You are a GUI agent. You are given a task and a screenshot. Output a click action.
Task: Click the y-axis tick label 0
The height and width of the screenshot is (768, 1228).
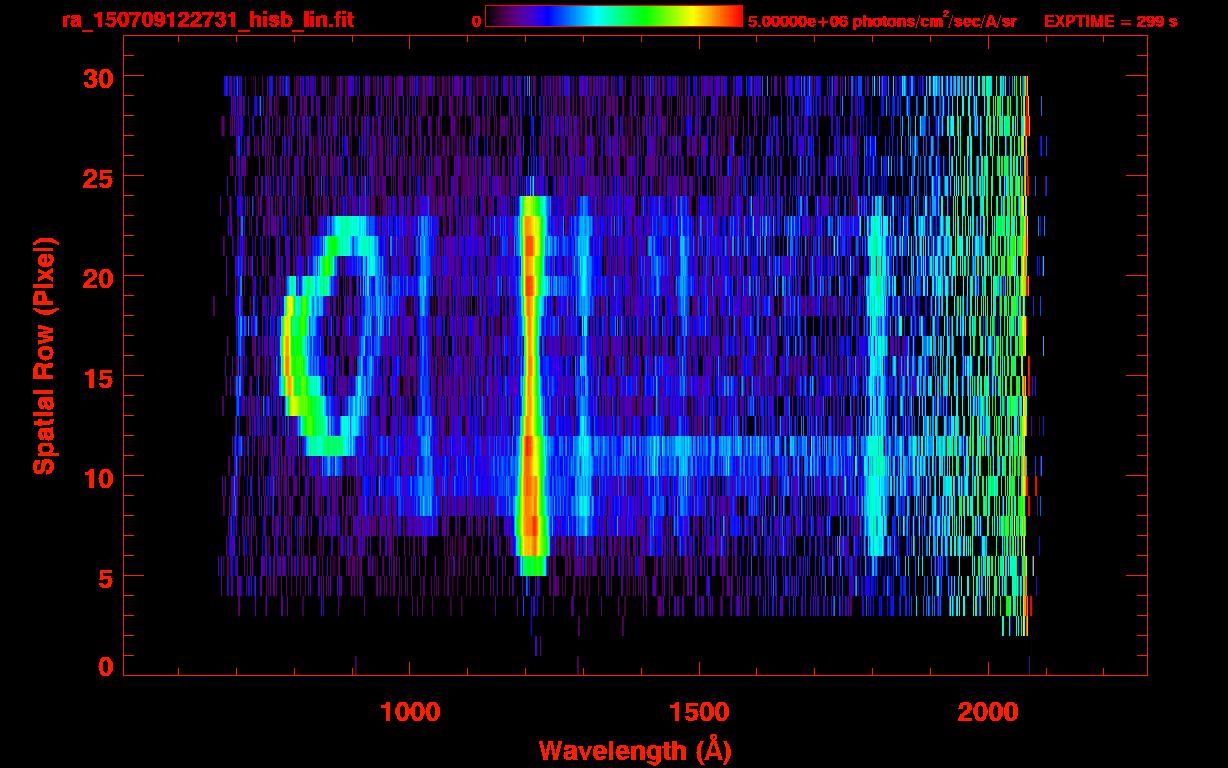[105, 667]
